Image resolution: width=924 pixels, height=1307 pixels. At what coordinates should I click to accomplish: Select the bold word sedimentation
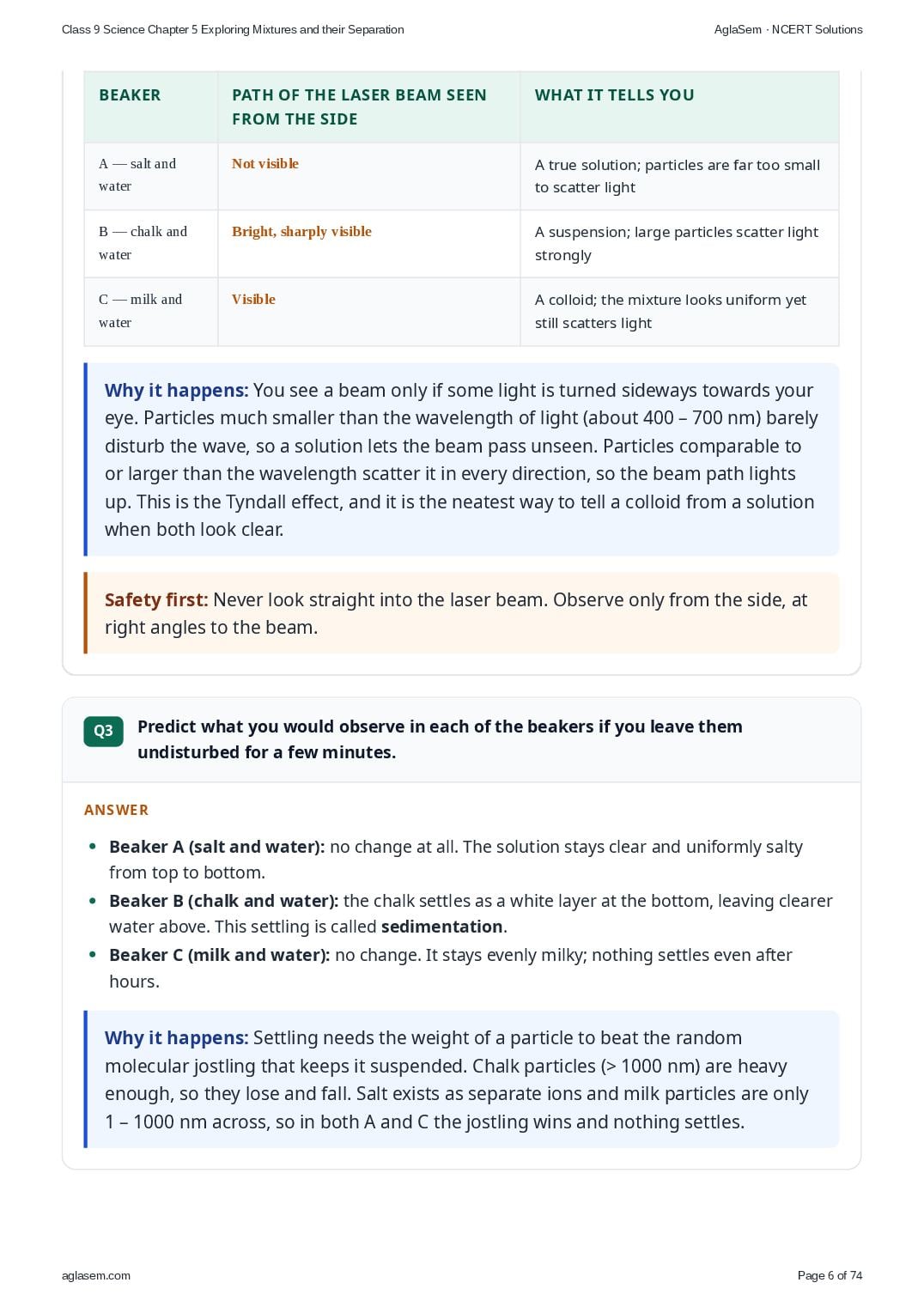441,927
